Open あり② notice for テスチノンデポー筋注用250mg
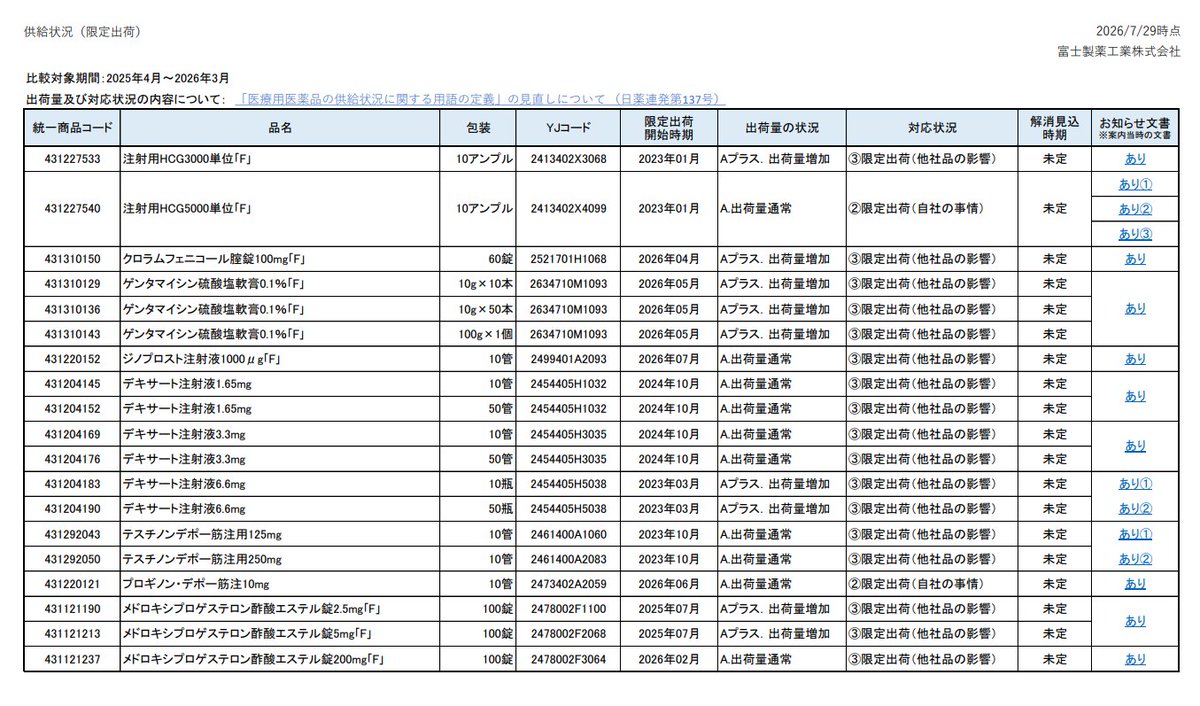 (x=1135, y=559)
